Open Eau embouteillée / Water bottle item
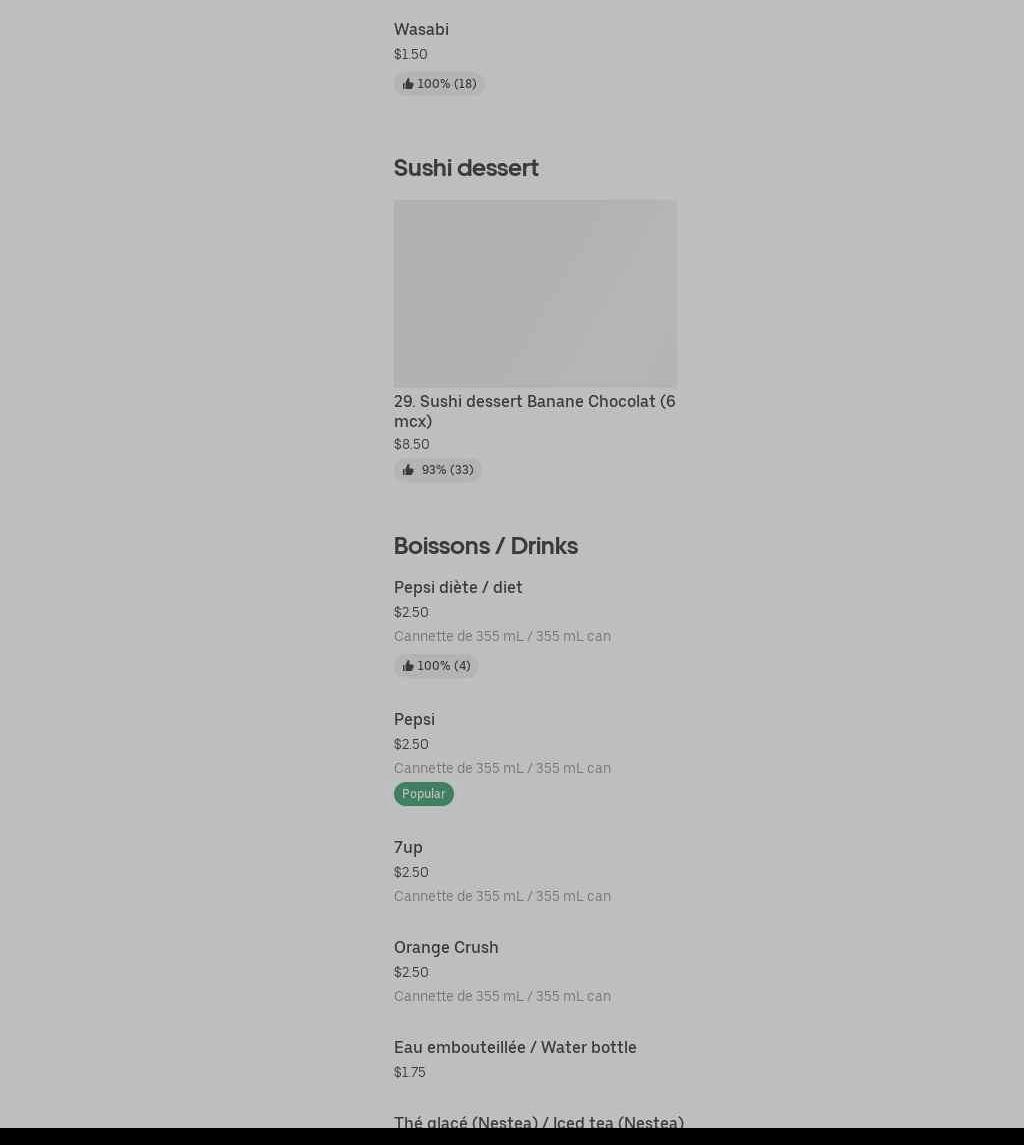This screenshot has height=1145, width=1024. coord(515,1048)
